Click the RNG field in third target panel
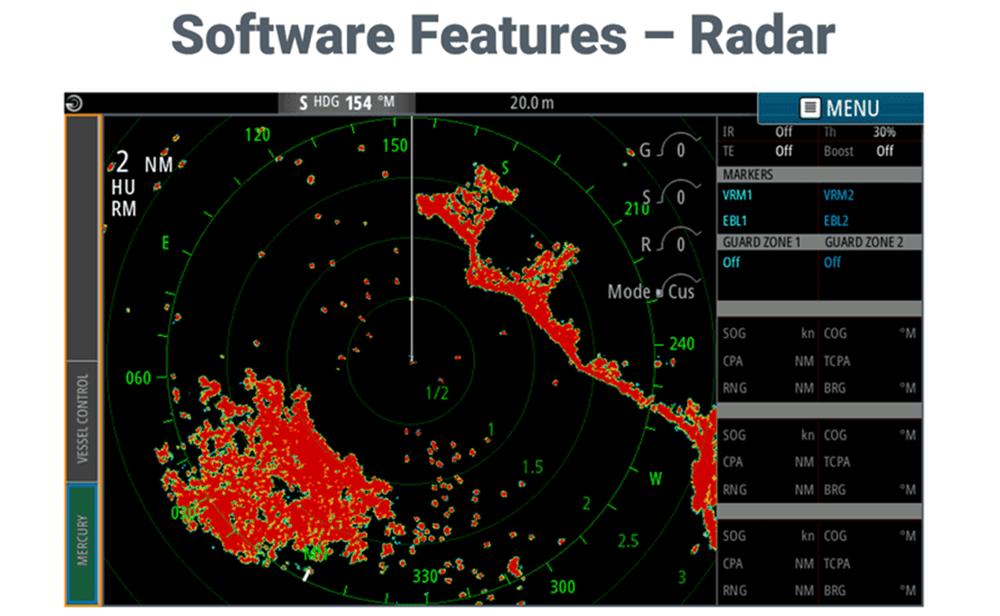Image resolution: width=1000 pixels, height=616 pixels. [x=768, y=590]
